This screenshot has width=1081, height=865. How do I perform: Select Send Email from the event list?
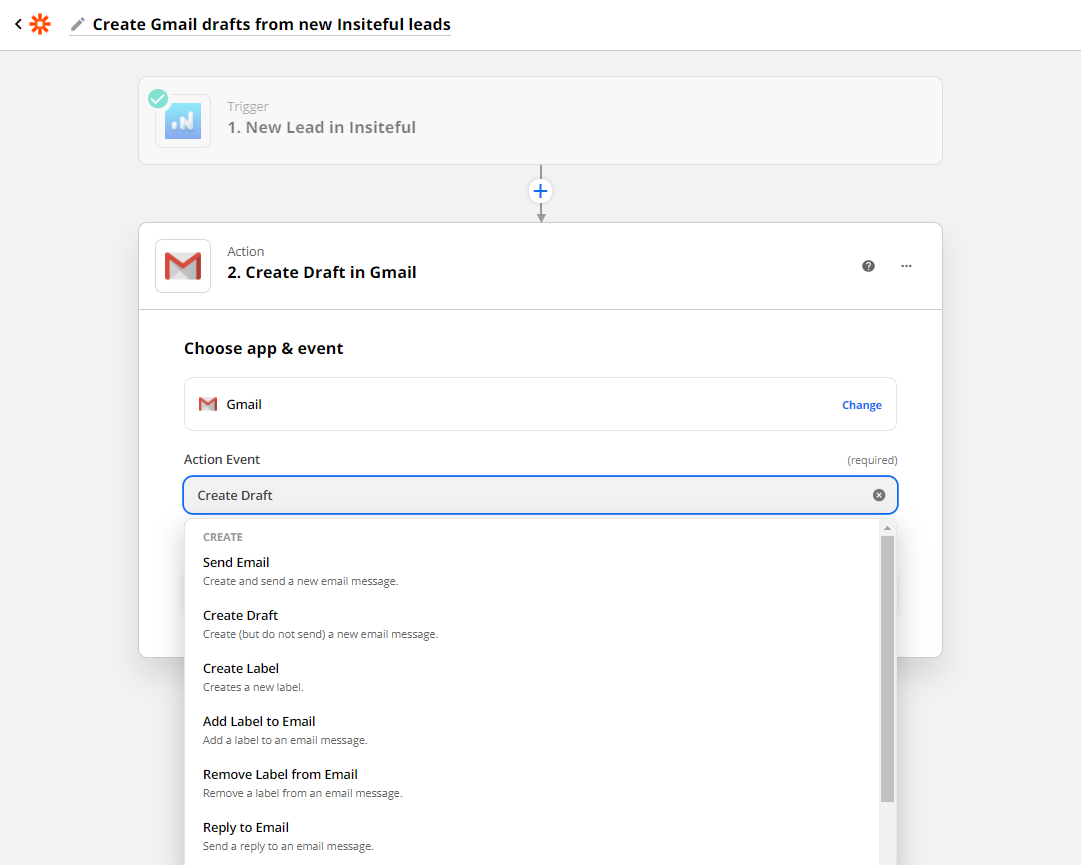pos(236,562)
